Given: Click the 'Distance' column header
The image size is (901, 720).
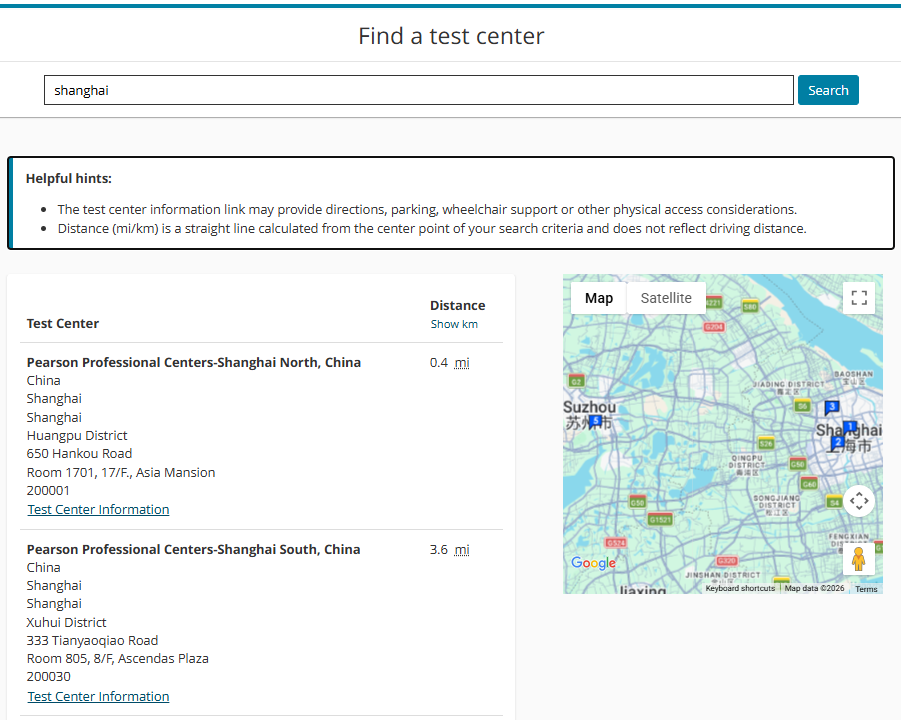Looking at the screenshot, I should (x=457, y=306).
